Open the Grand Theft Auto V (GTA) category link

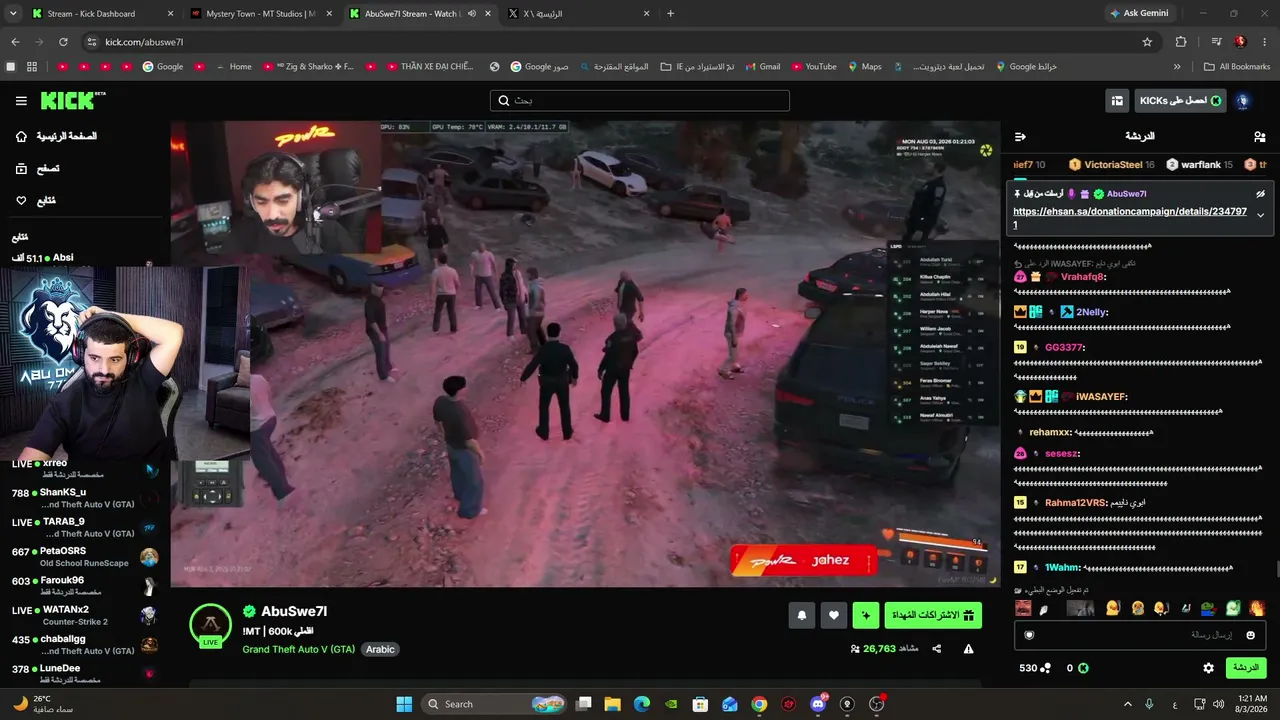click(x=298, y=649)
